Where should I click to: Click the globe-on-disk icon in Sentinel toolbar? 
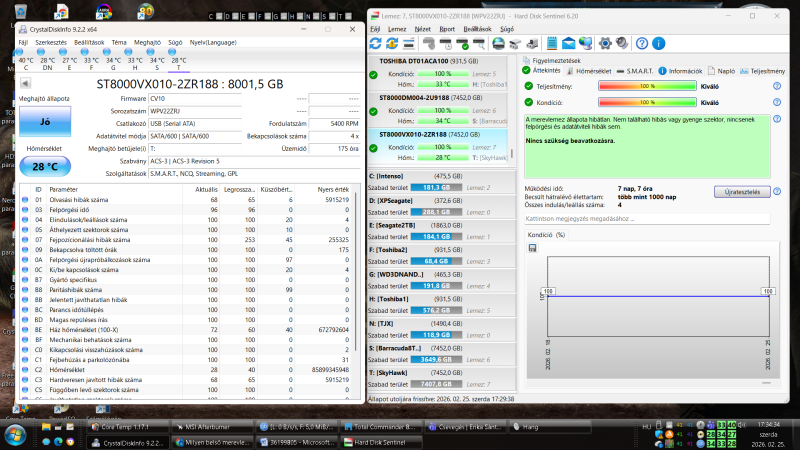pos(498,44)
